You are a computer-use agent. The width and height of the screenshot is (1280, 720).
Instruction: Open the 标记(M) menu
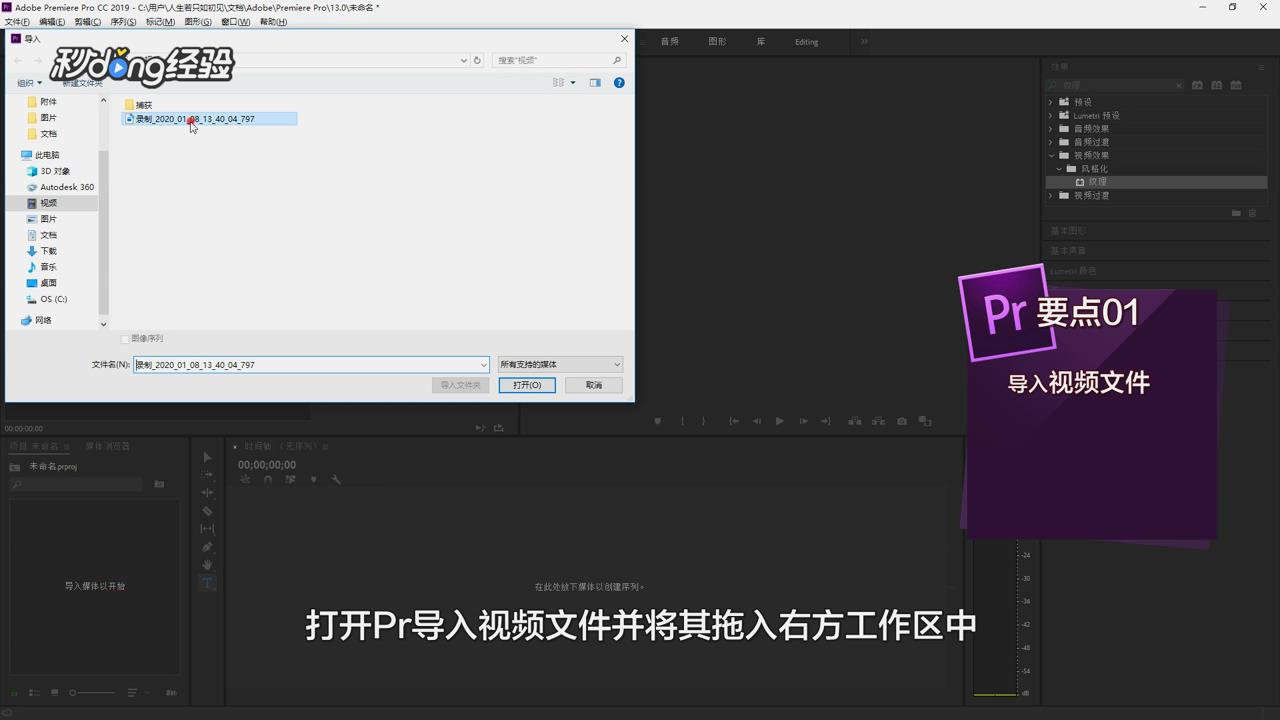(160, 21)
